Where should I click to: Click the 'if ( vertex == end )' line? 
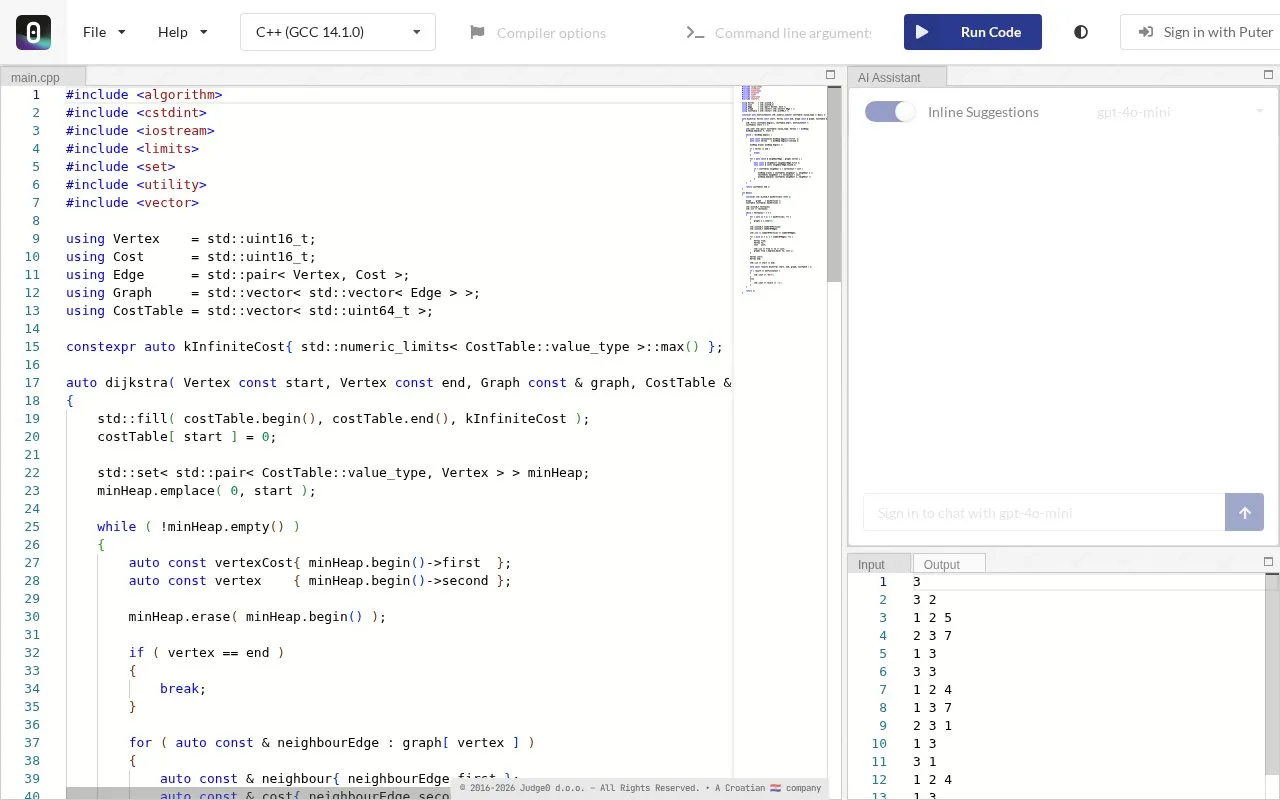206,653
